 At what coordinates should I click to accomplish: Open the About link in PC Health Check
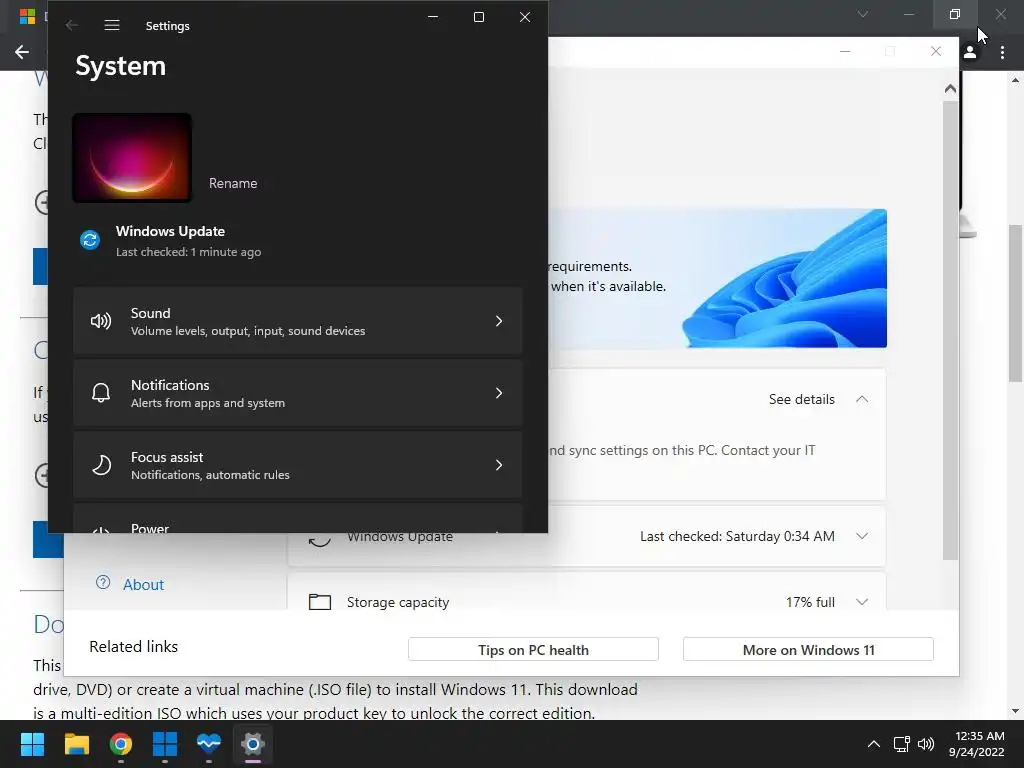(x=144, y=584)
